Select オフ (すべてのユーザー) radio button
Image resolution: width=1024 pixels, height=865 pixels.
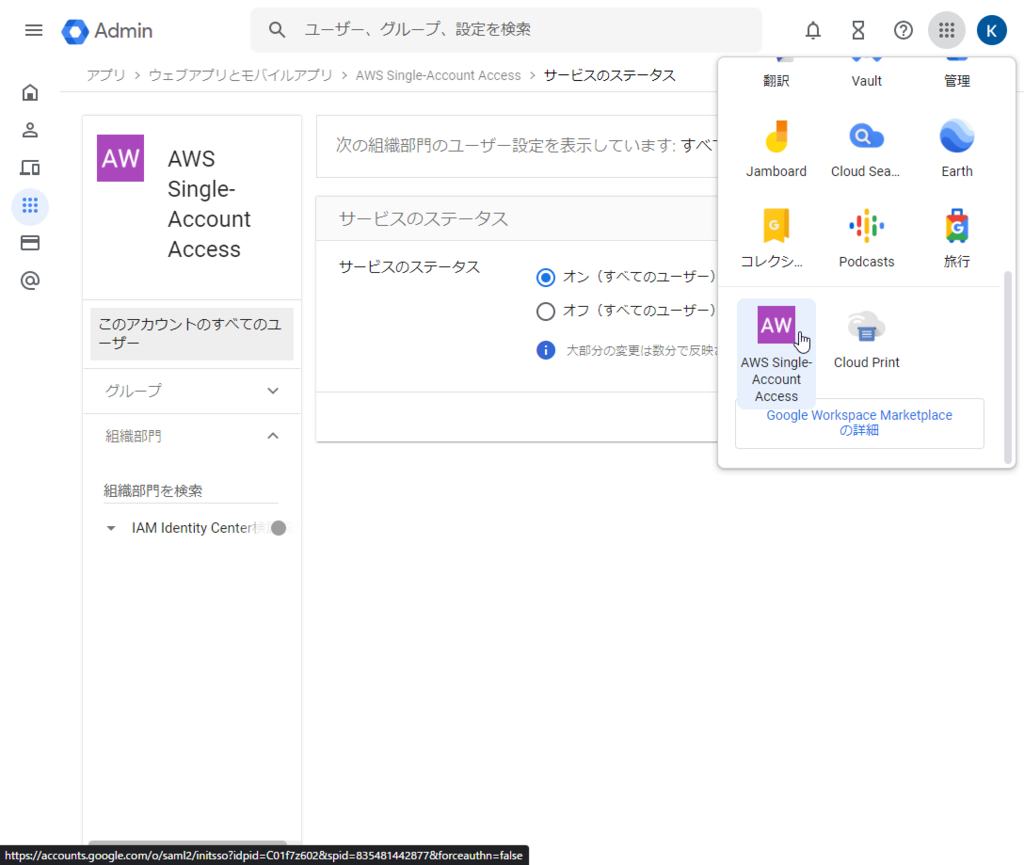pyautogui.click(x=545, y=311)
